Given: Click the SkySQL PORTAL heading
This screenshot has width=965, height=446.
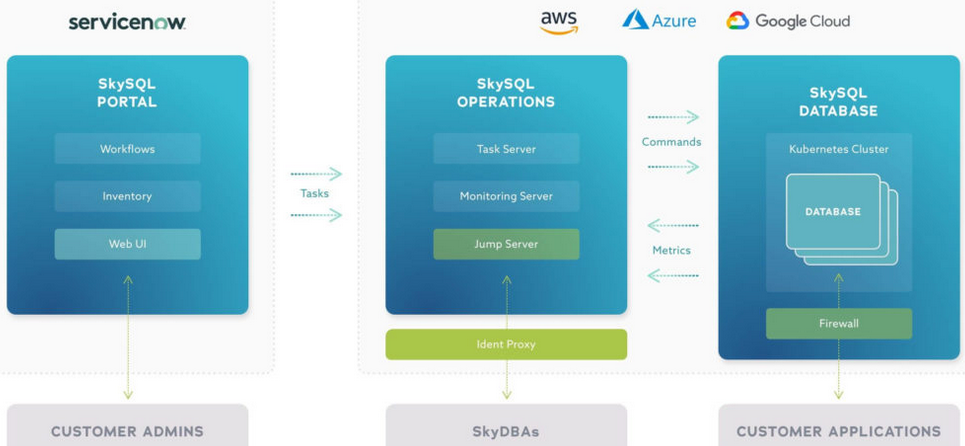Looking at the screenshot, I should 127,93.
